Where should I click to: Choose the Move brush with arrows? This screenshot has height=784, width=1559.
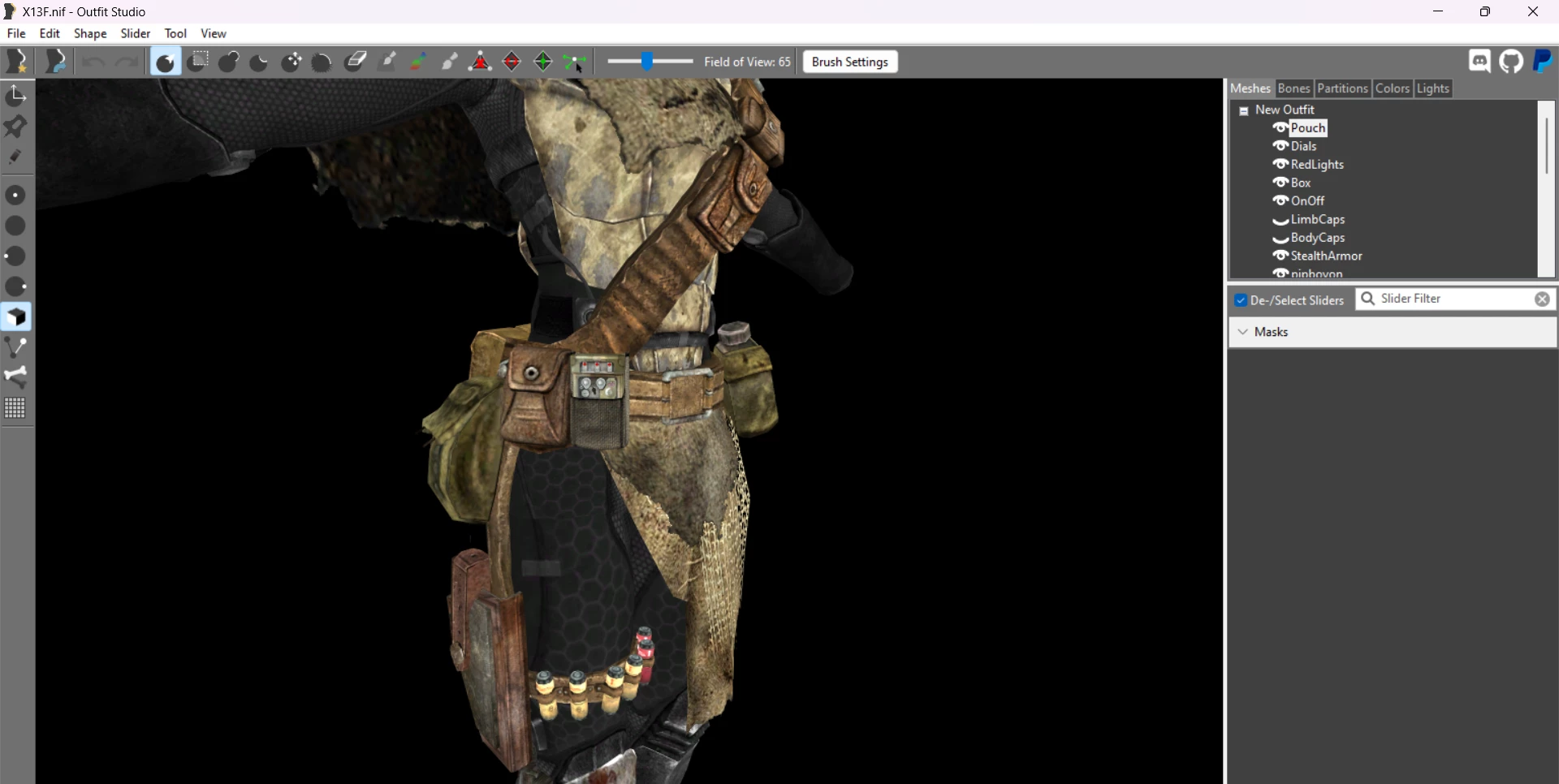(x=292, y=62)
